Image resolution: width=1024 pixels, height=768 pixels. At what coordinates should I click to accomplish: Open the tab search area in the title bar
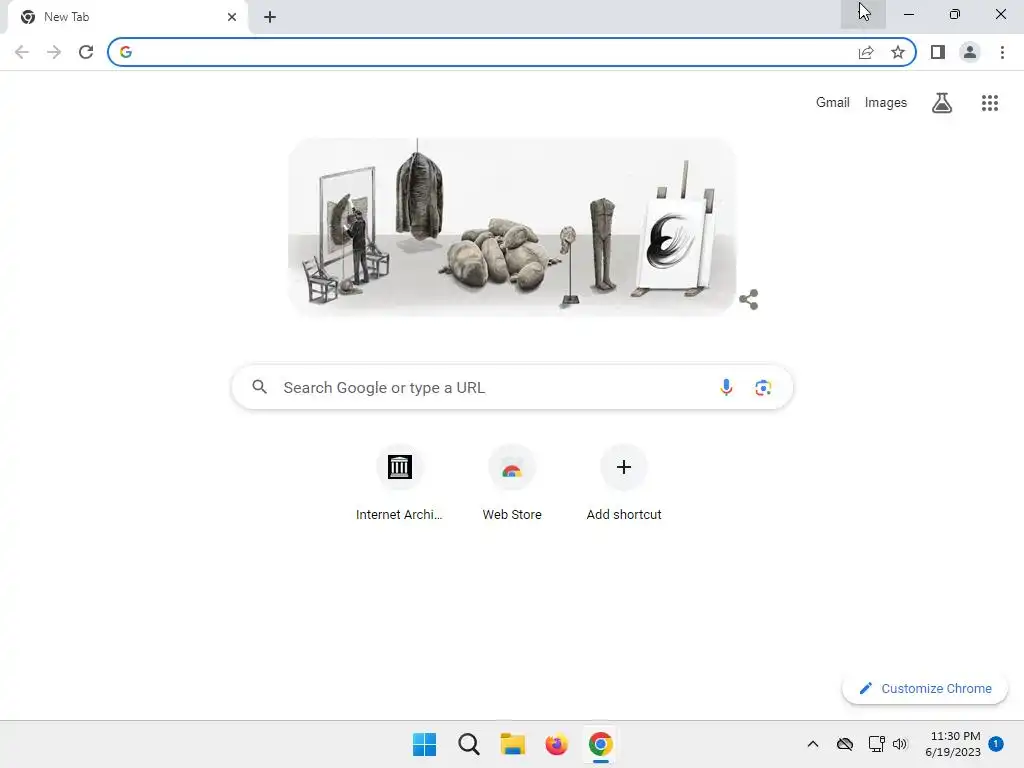coord(863,14)
